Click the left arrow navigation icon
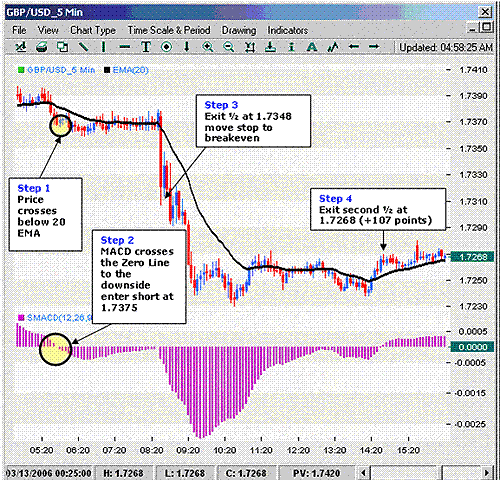The image size is (502, 480). pyautogui.click(x=353, y=46)
